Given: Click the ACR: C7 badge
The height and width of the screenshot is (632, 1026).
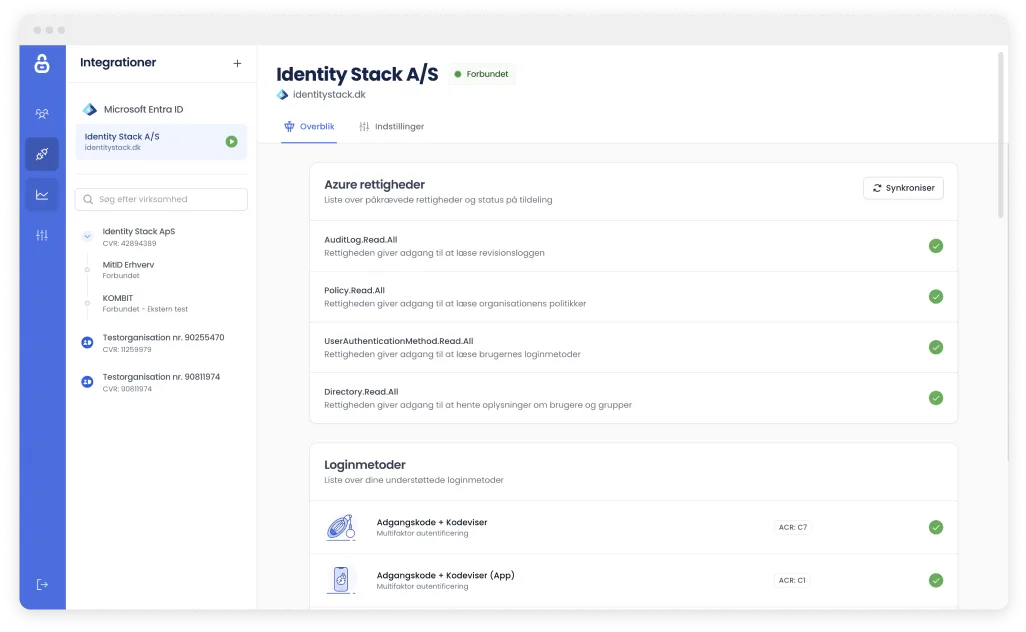Looking at the screenshot, I should coord(792,527).
